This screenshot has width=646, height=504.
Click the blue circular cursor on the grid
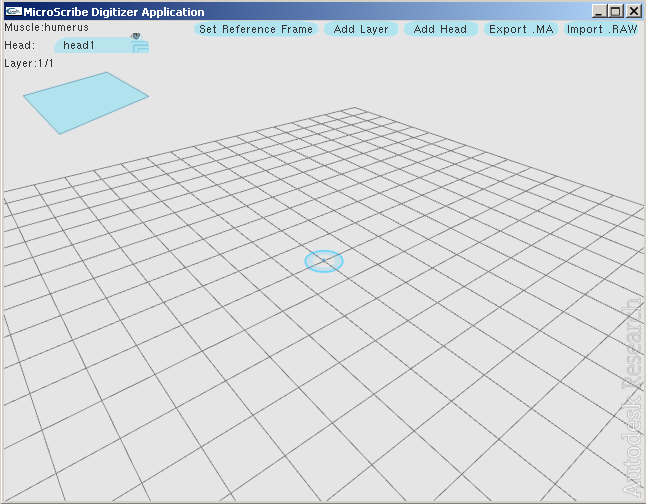pyautogui.click(x=324, y=261)
